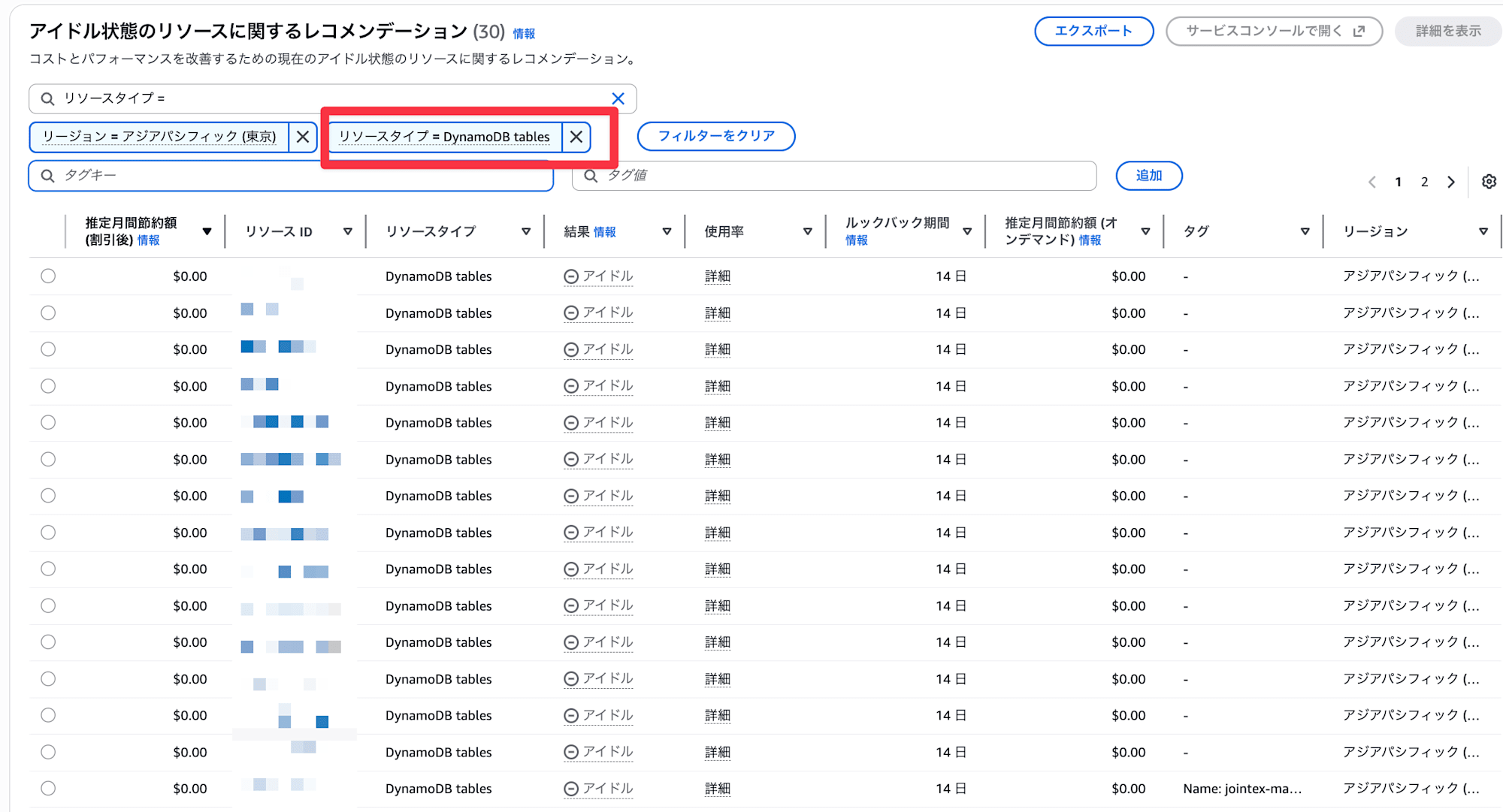
Task: Select the radio button of second row
Action: [48, 312]
